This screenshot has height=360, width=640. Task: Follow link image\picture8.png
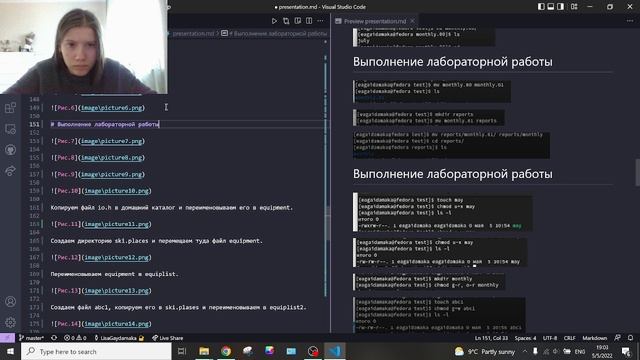[x=111, y=158]
